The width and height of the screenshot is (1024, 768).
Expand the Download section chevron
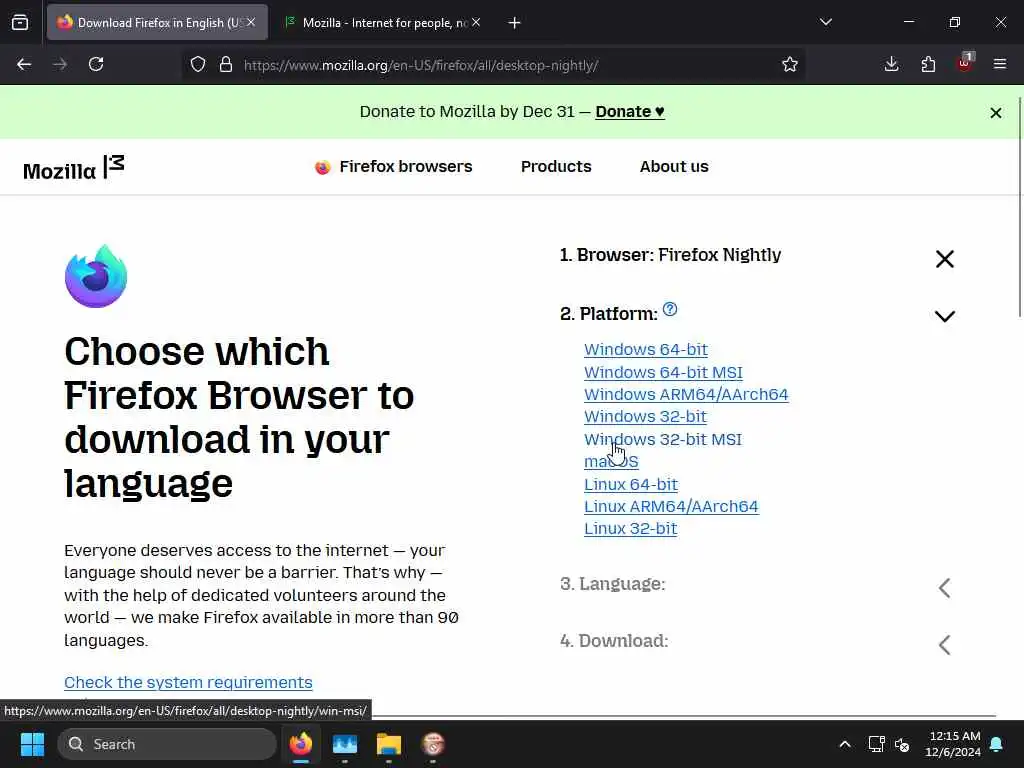point(944,645)
